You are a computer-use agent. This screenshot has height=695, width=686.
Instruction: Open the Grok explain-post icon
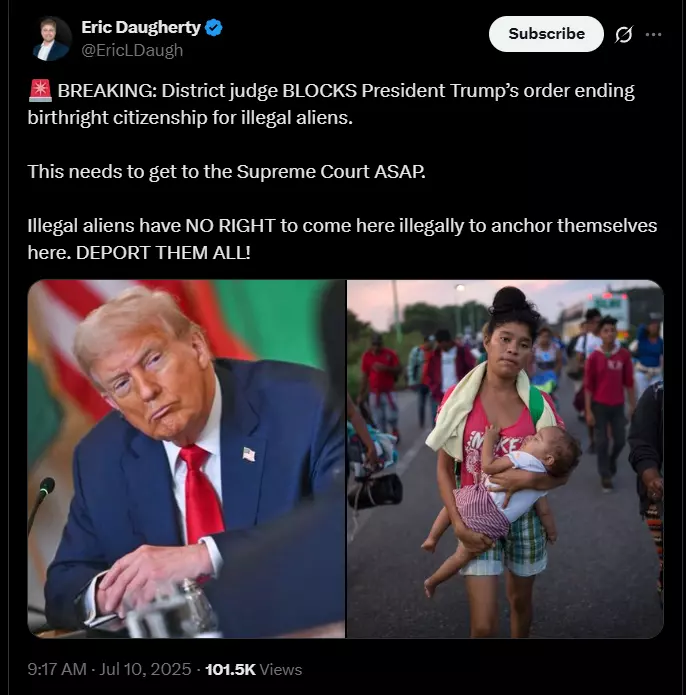[x=624, y=35]
